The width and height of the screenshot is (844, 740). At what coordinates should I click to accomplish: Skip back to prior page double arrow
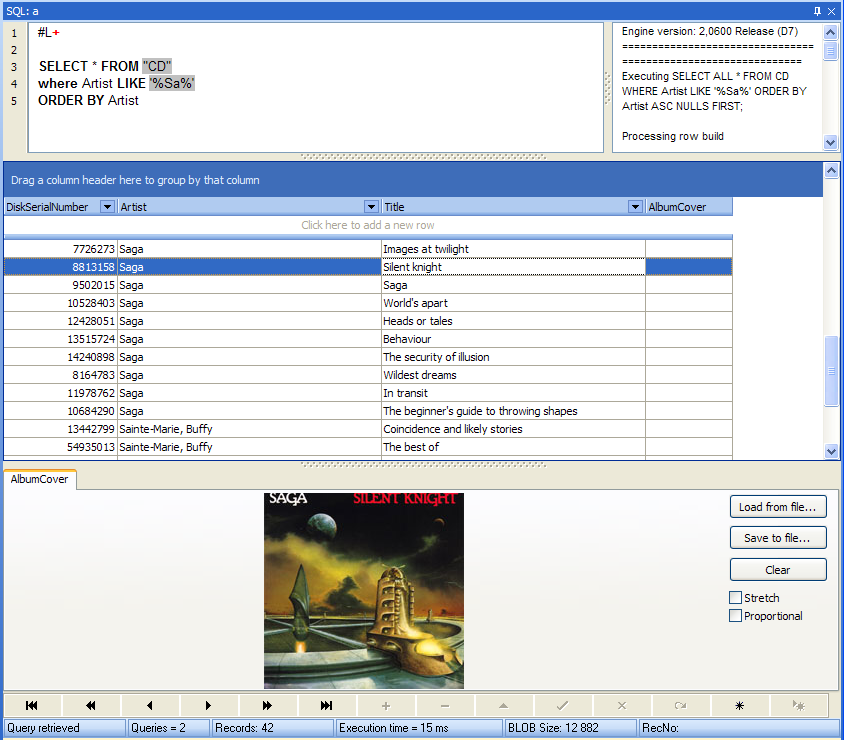(91, 705)
